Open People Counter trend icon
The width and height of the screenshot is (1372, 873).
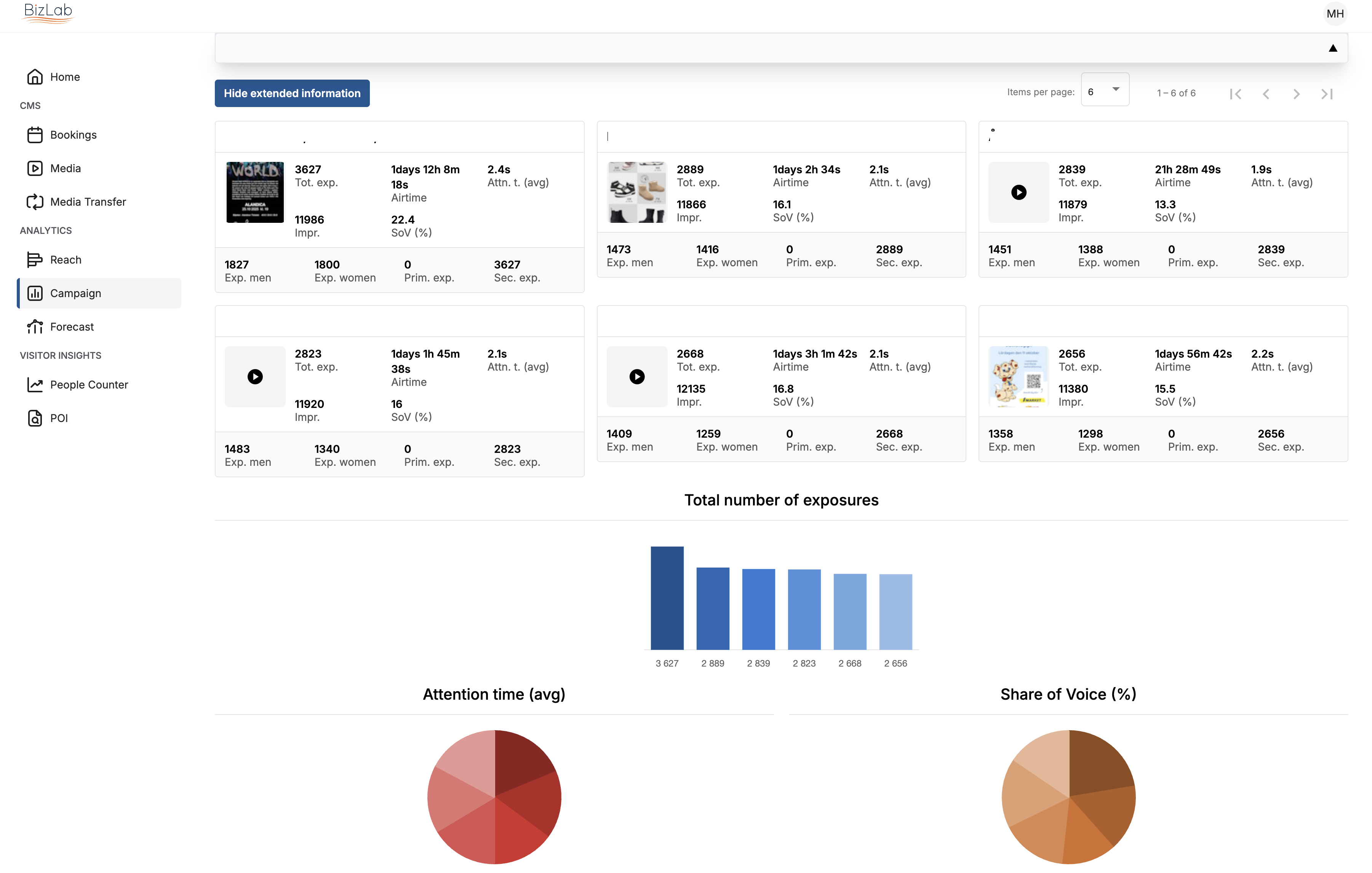35,385
